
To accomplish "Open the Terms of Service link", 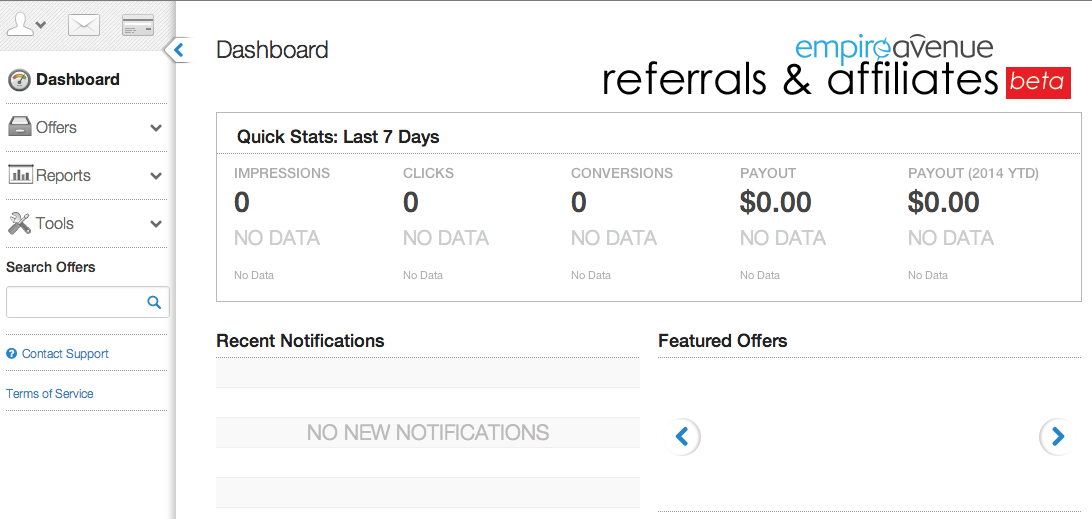I will (49, 394).
